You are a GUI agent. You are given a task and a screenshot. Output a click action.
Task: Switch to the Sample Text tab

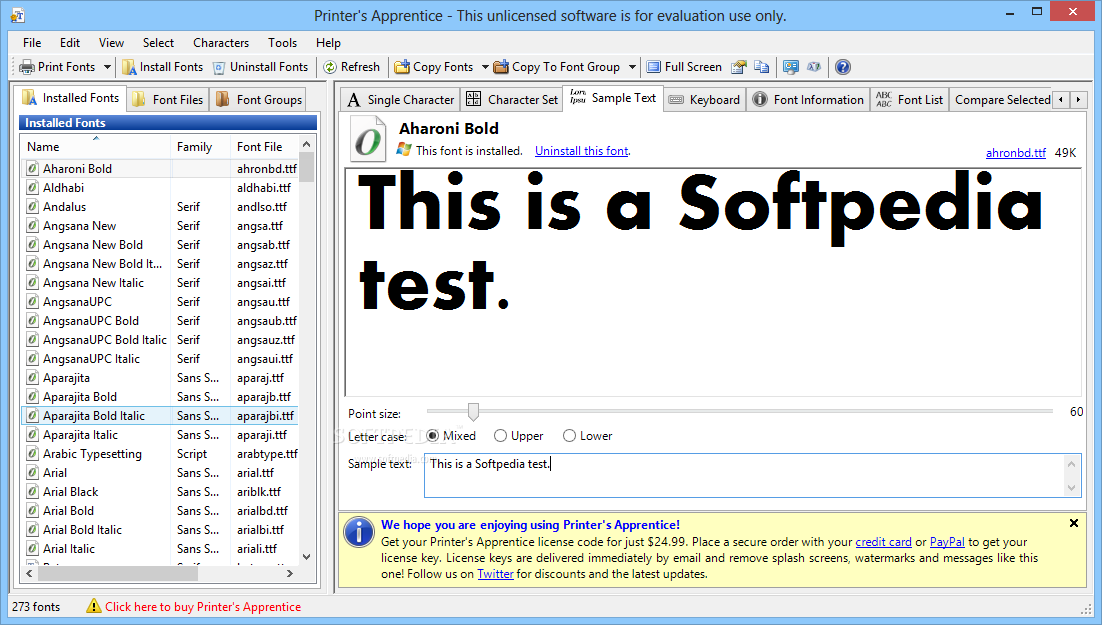pos(613,98)
